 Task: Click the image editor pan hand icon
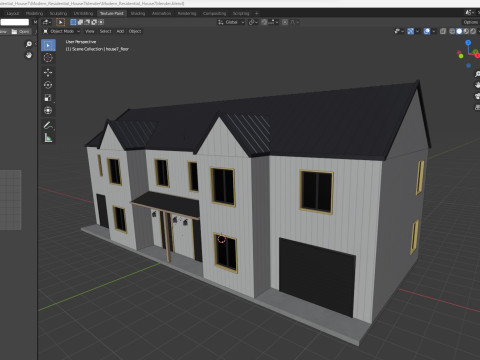29,55
